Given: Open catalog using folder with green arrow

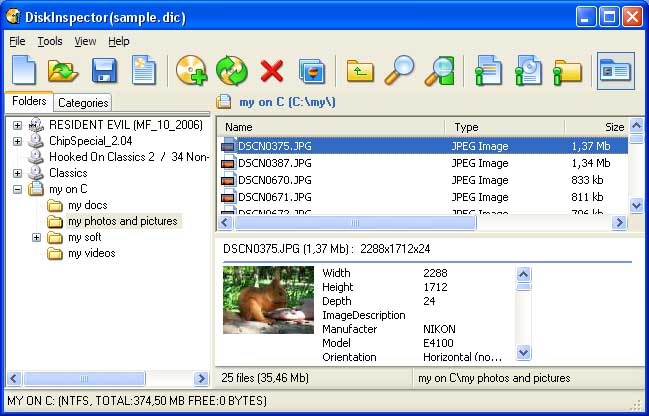Looking at the screenshot, I should point(62,71).
